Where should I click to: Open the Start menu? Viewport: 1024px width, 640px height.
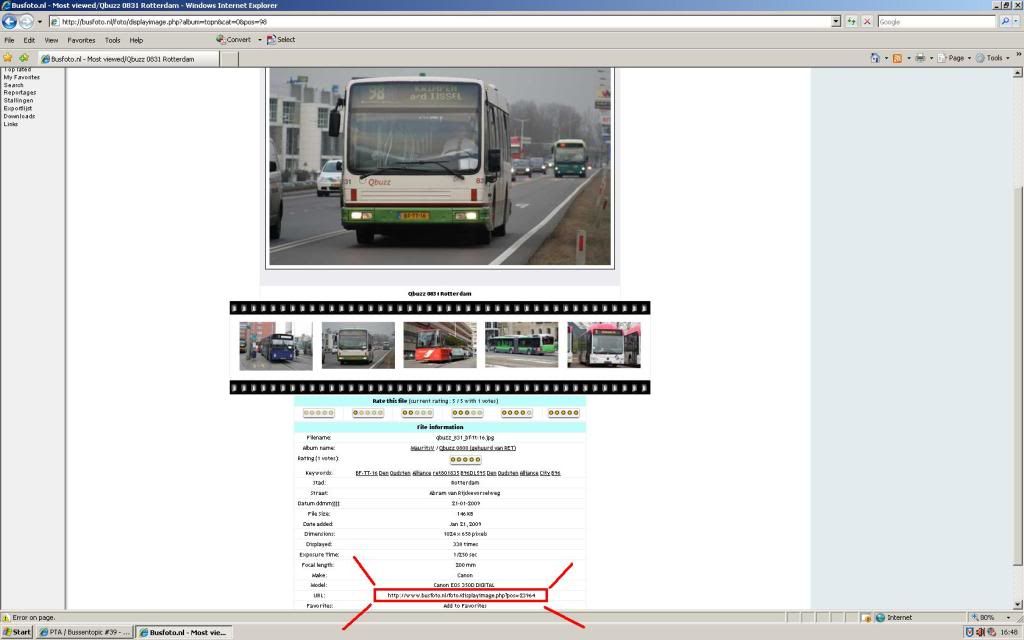(17, 632)
